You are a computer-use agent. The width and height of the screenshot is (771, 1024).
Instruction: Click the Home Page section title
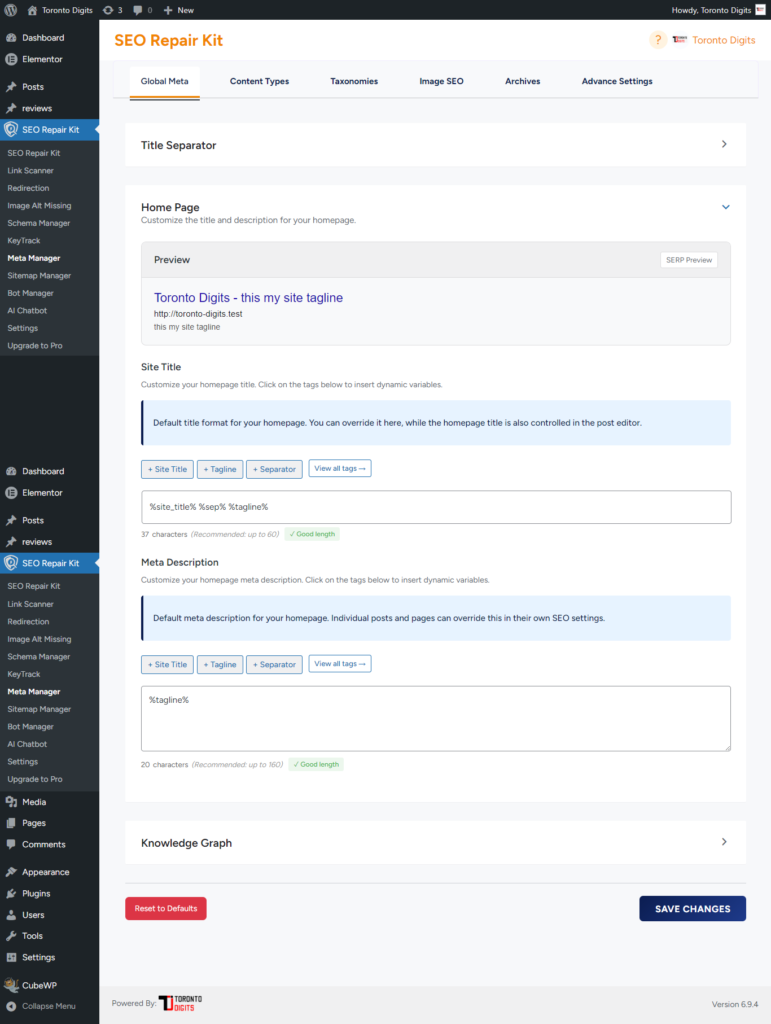coord(170,207)
